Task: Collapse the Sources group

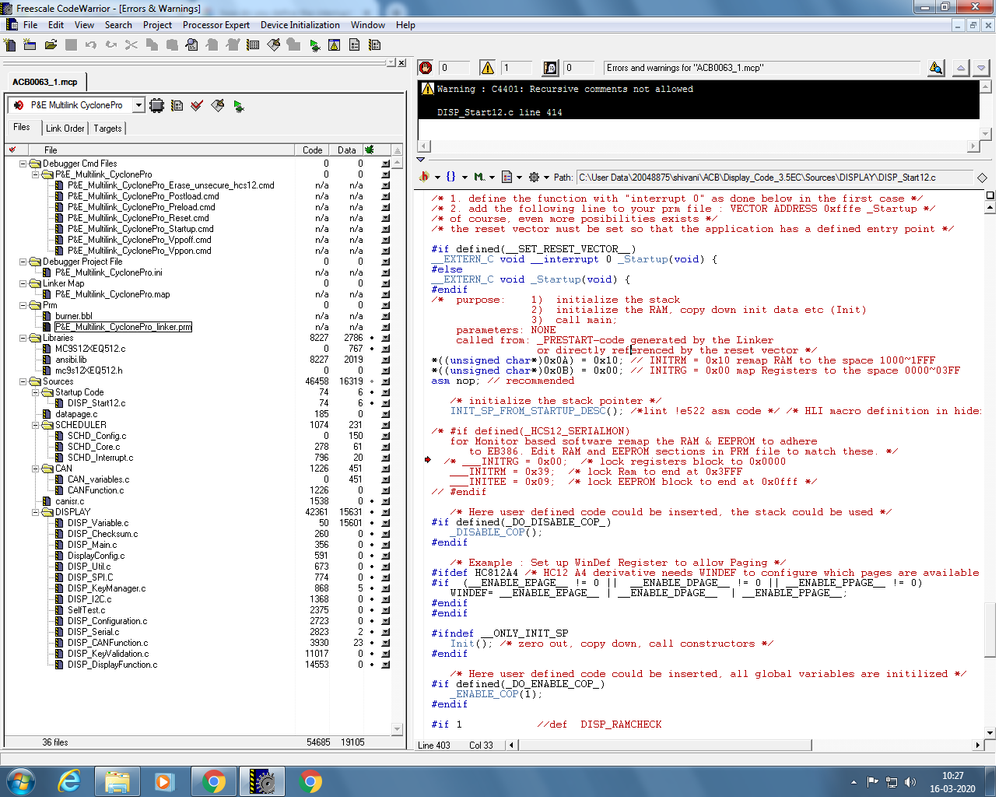Action: point(23,382)
